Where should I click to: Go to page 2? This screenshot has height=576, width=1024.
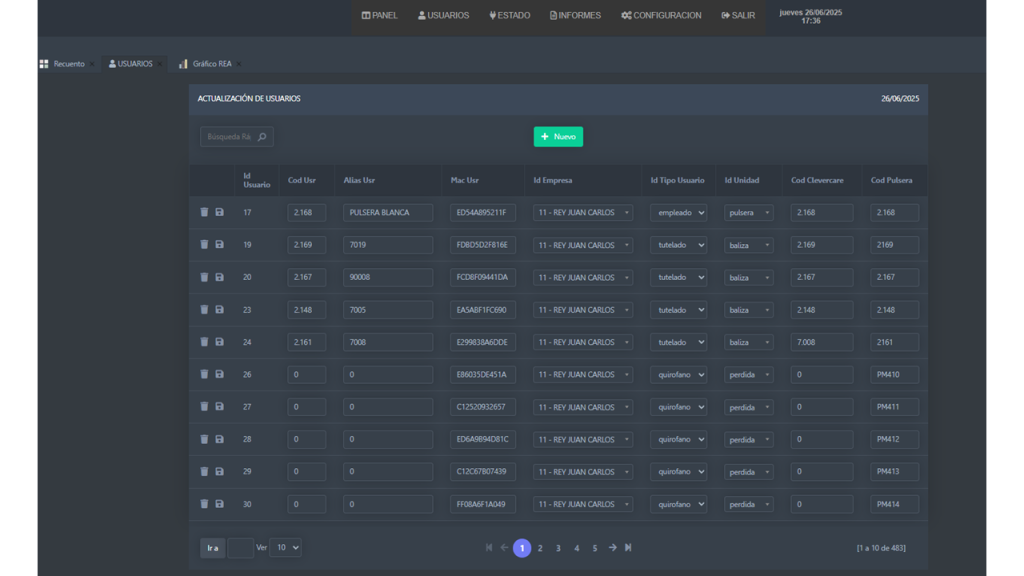click(540, 548)
